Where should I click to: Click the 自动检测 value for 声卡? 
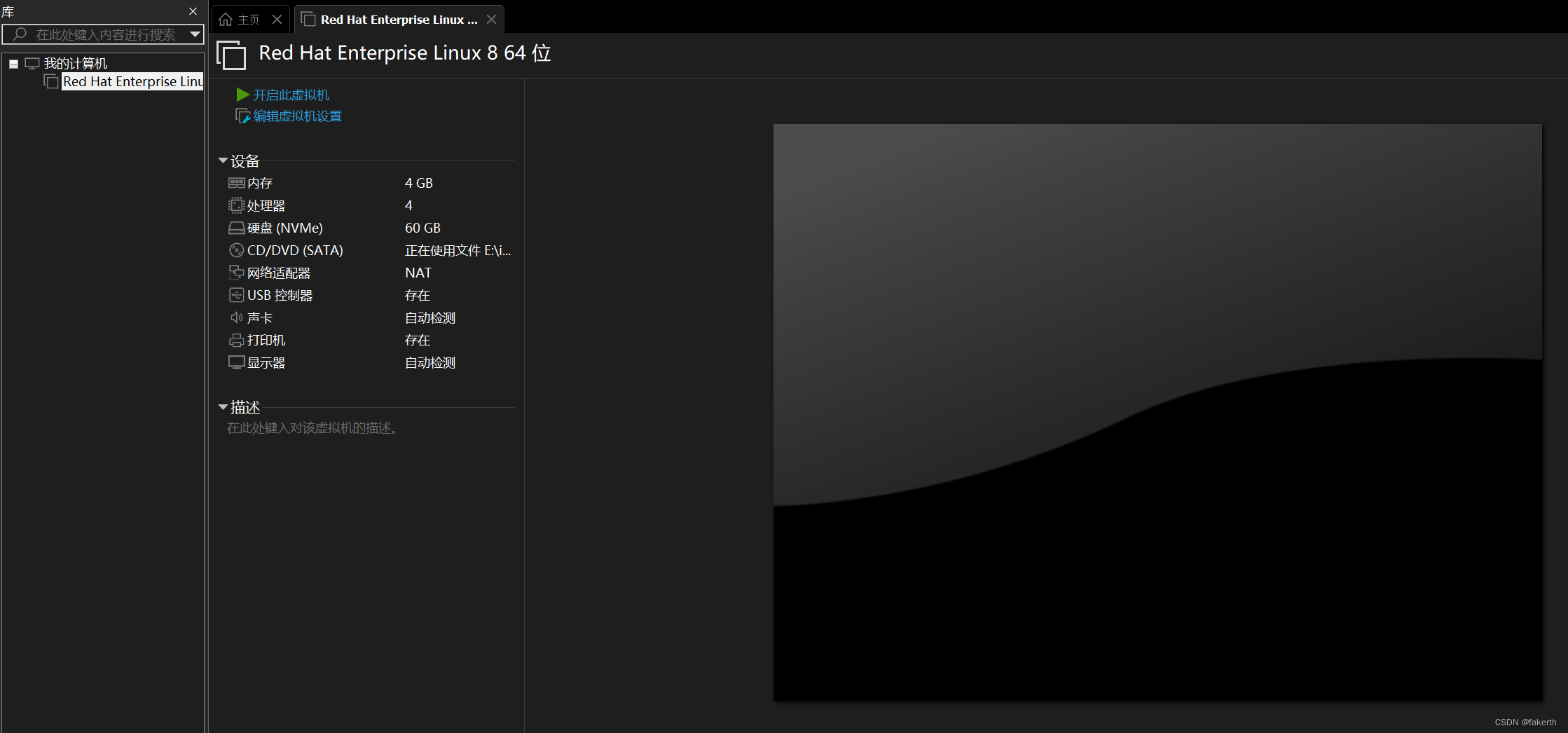click(x=430, y=317)
